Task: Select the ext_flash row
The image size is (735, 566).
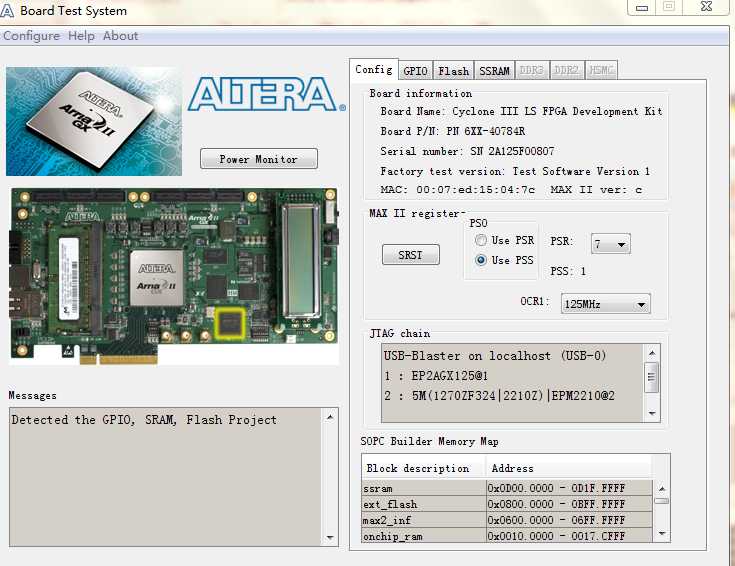Action: pos(507,504)
